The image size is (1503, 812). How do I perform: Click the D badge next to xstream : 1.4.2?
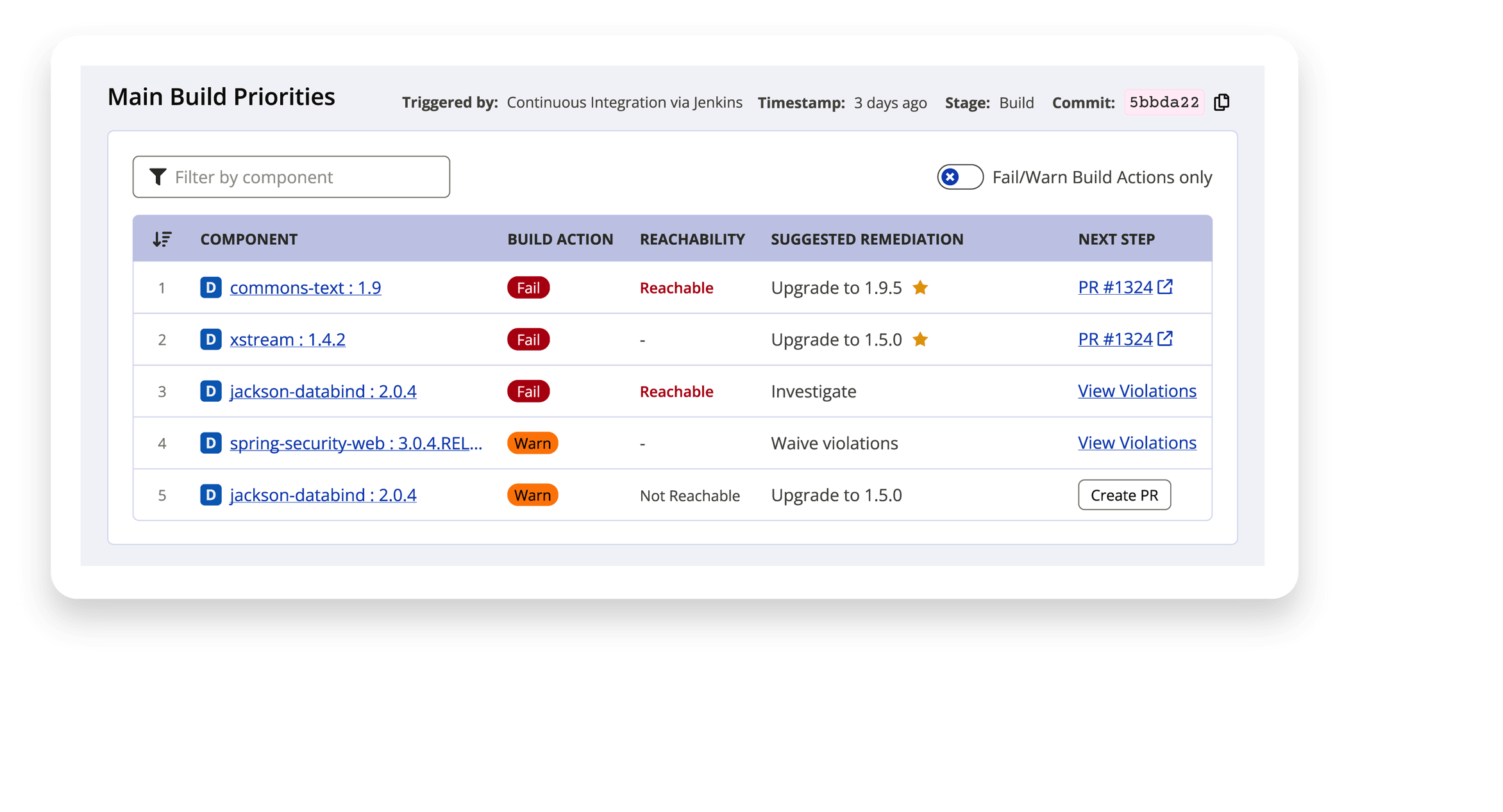click(x=210, y=339)
